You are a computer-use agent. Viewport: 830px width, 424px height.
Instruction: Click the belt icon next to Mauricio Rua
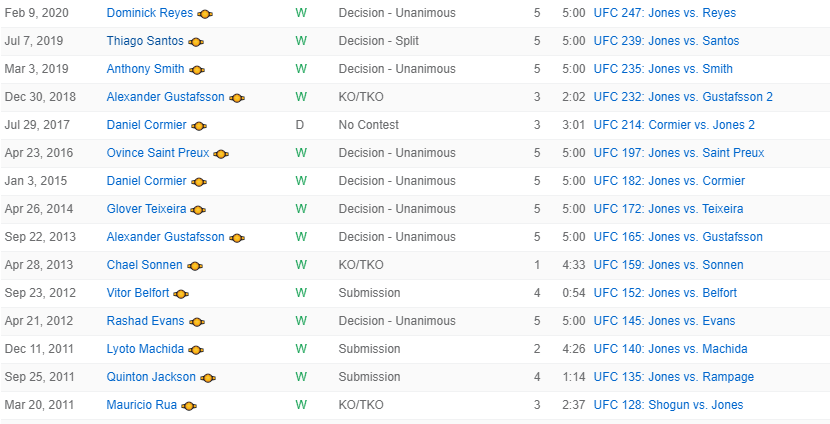pos(189,406)
